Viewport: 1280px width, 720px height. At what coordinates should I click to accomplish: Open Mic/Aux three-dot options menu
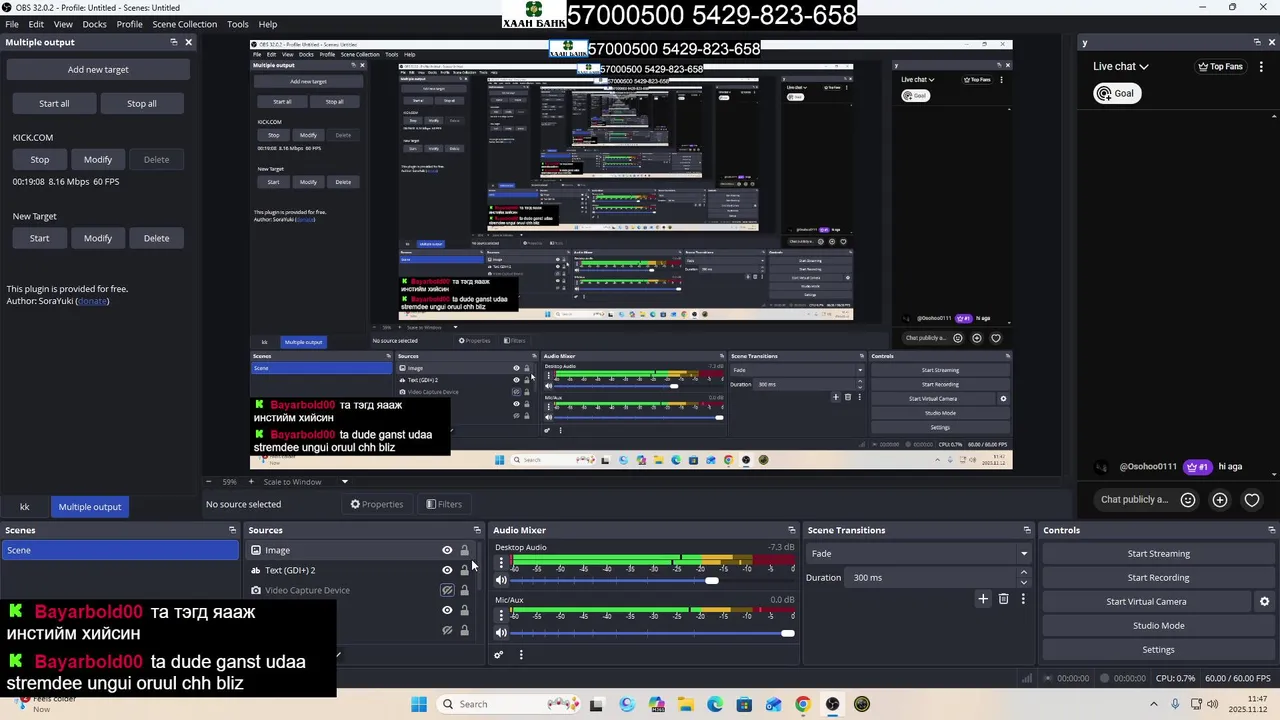pyautogui.click(x=501, y=615)
